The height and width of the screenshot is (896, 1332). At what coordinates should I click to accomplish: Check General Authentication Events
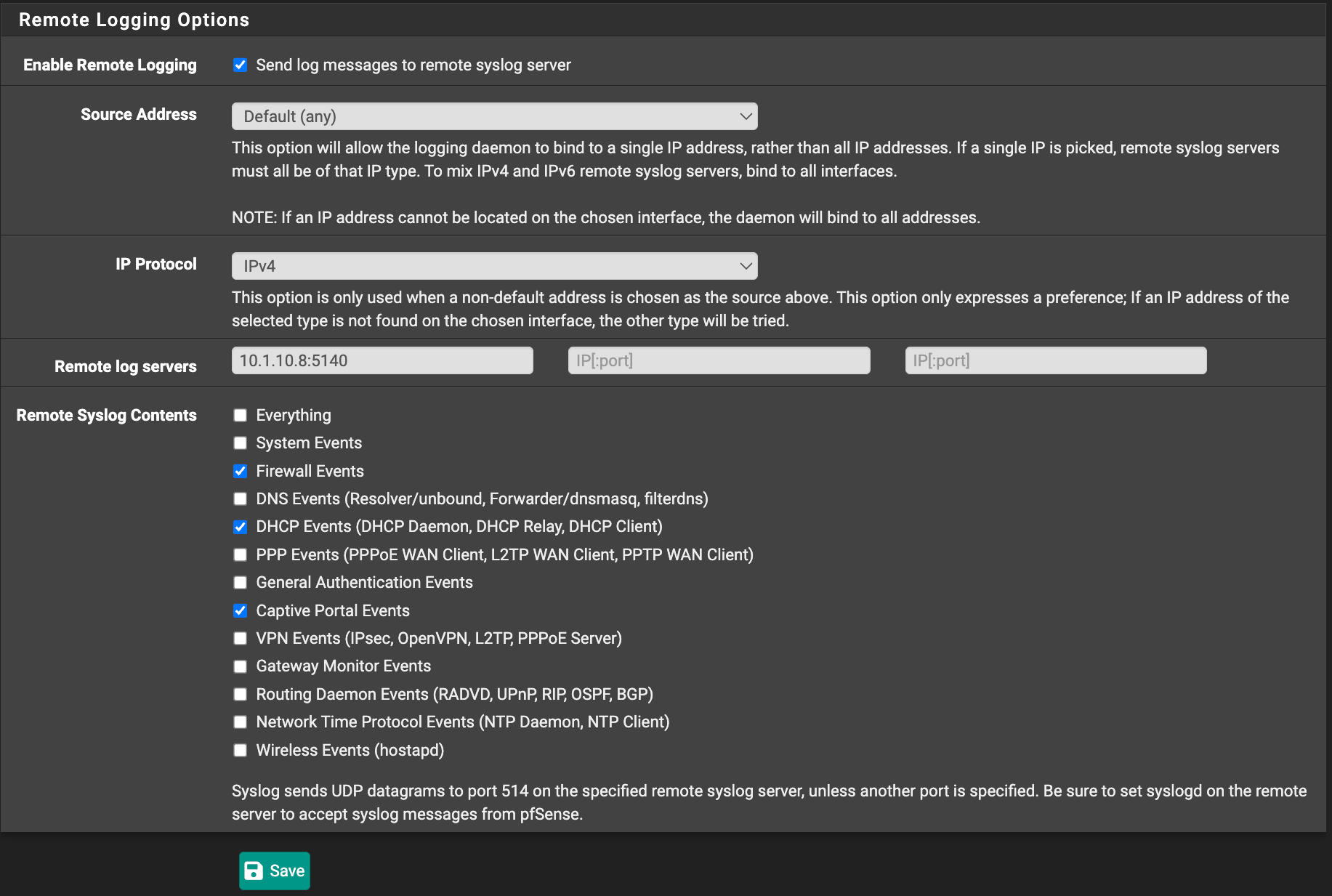point(241,582)
